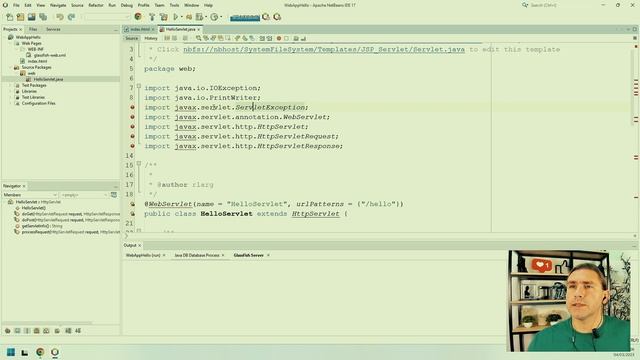Select the web package in Projects tree
Image resolution: width=640 pixels, height=360 pixels.
[31, 73]
